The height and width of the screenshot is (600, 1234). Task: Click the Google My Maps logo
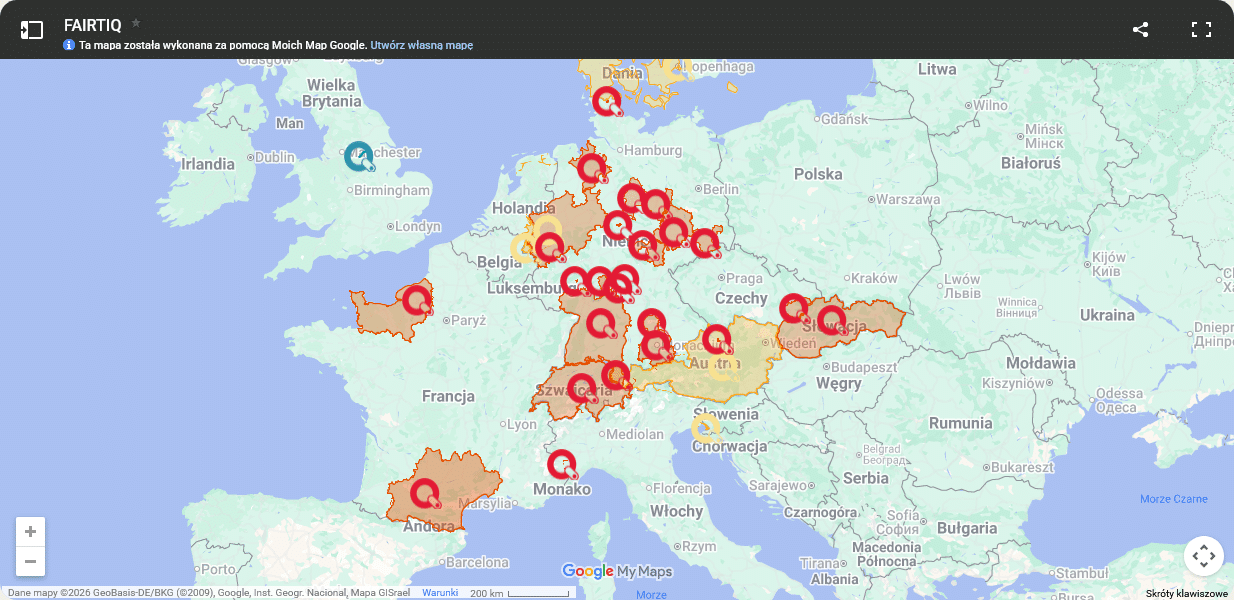coord(617,572)
